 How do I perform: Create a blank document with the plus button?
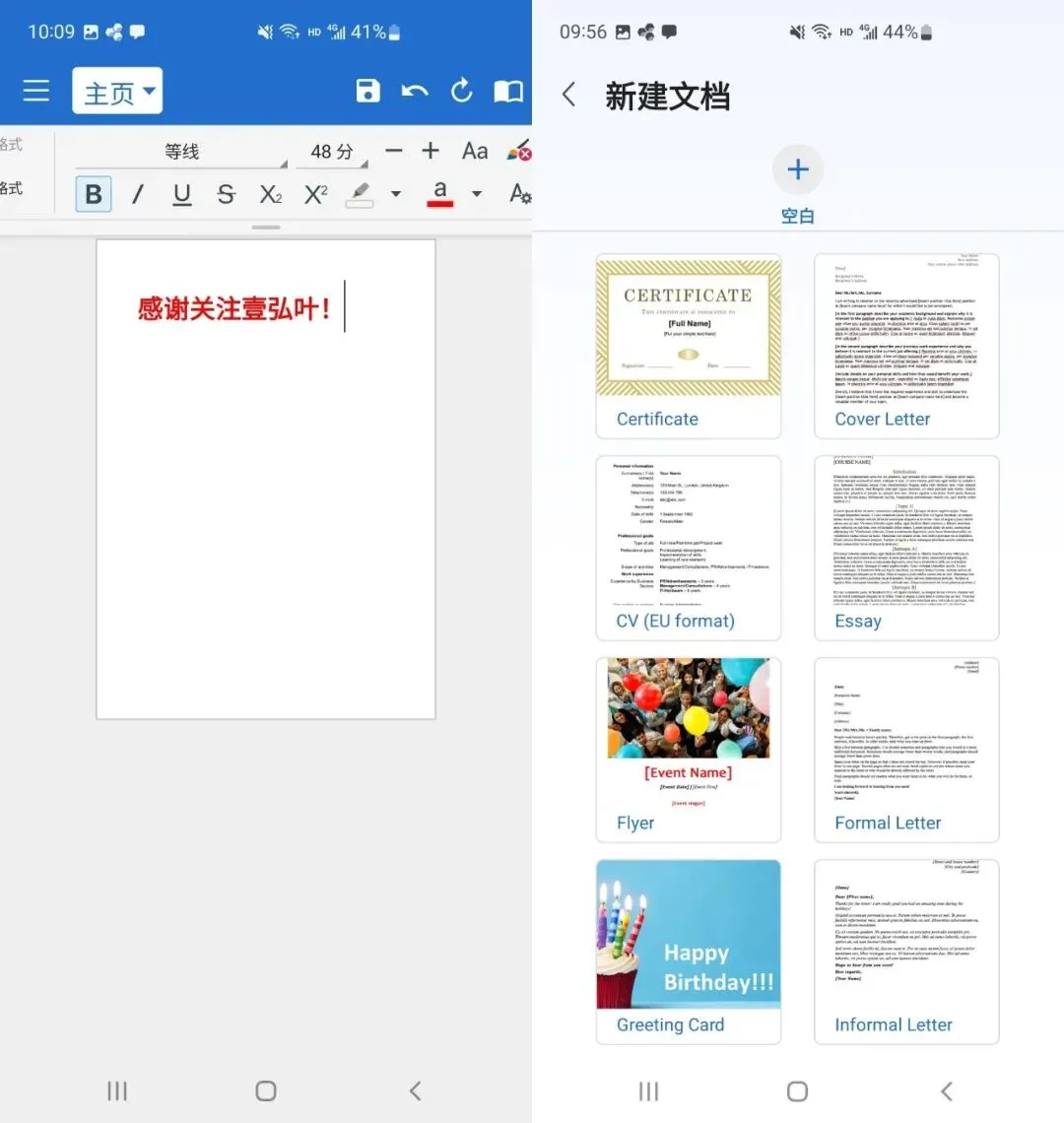click(x=797, y=169)
